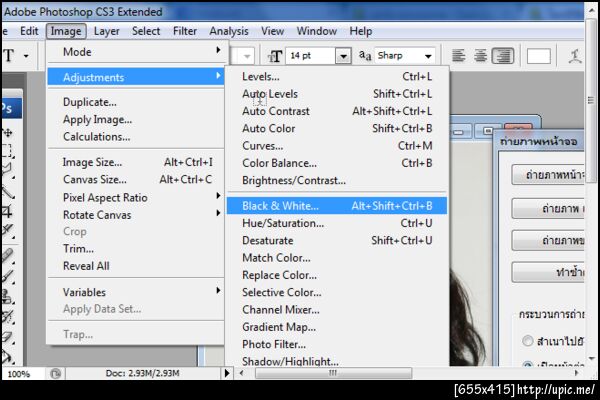Click the Type tool preset icon

9,56
